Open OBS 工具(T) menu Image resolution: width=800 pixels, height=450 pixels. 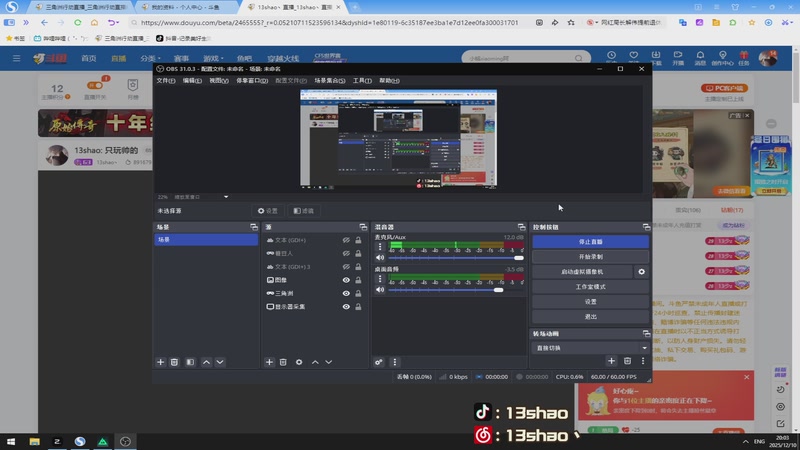[362, 81]
